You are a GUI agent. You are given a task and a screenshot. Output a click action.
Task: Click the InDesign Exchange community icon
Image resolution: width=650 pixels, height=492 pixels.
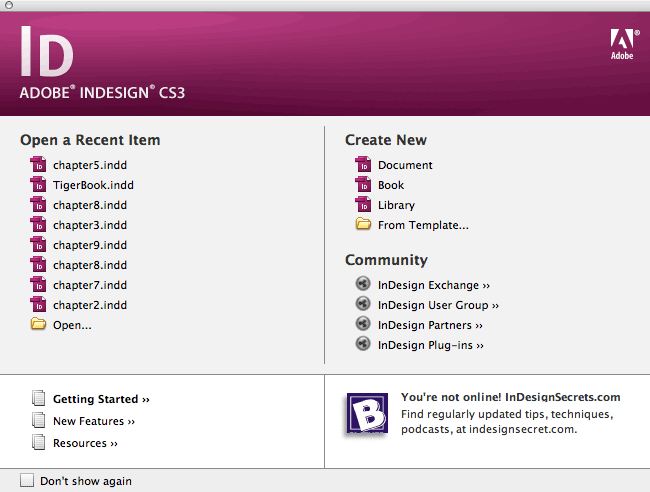click(x=363, y=284)
